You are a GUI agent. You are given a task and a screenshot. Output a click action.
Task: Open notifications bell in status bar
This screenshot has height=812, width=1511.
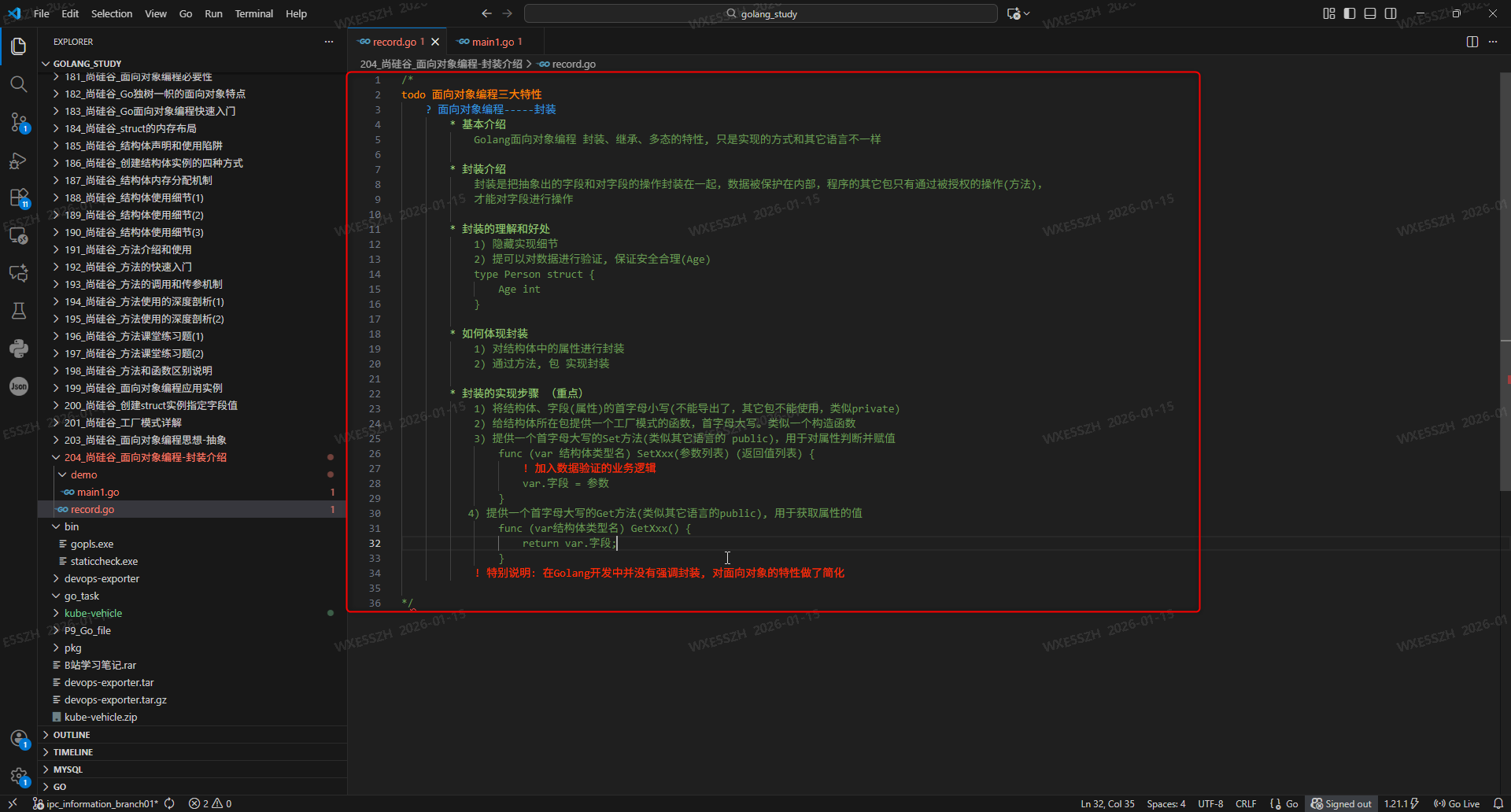[x=1498, y=803]
